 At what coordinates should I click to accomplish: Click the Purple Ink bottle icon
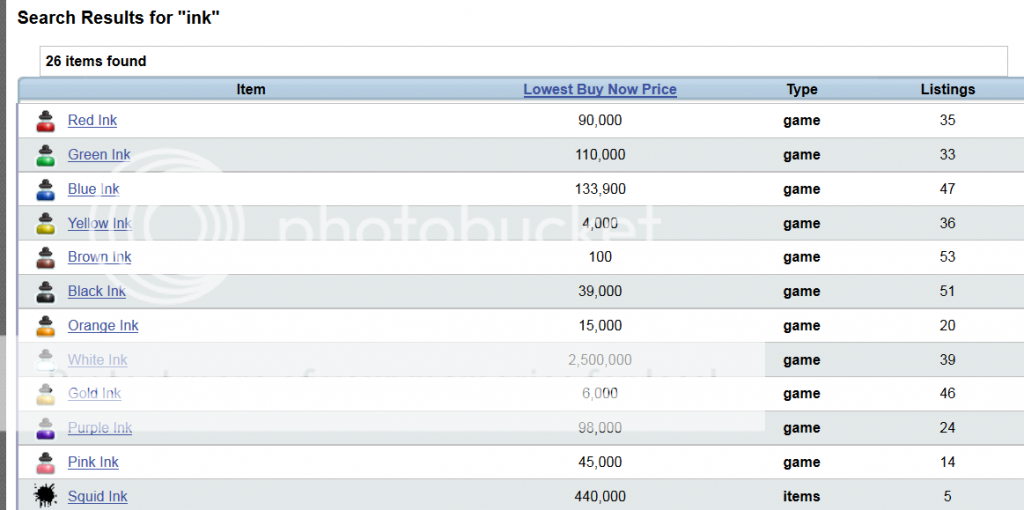45,428
